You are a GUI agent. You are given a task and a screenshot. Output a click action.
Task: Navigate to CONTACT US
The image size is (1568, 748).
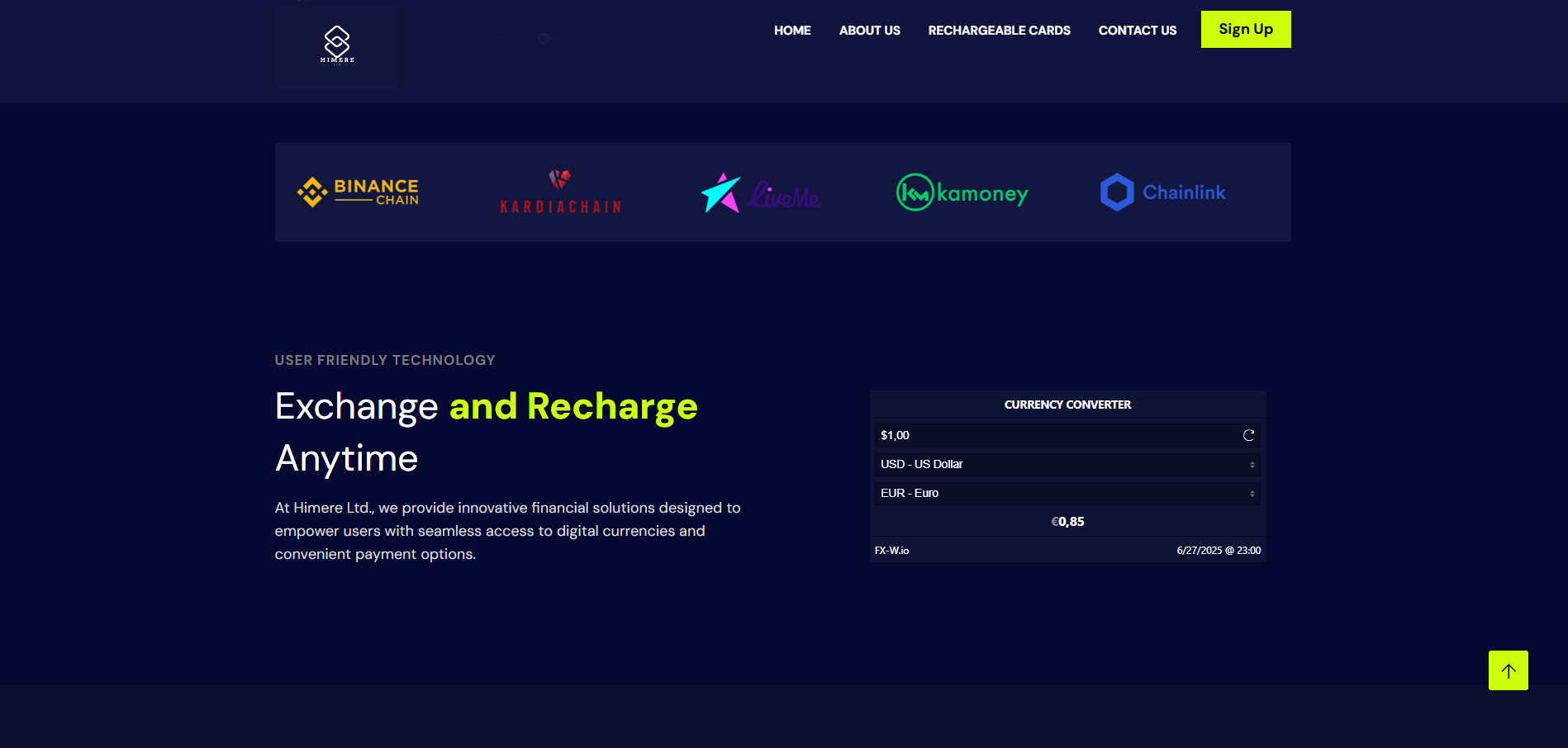click(1138, 31)
